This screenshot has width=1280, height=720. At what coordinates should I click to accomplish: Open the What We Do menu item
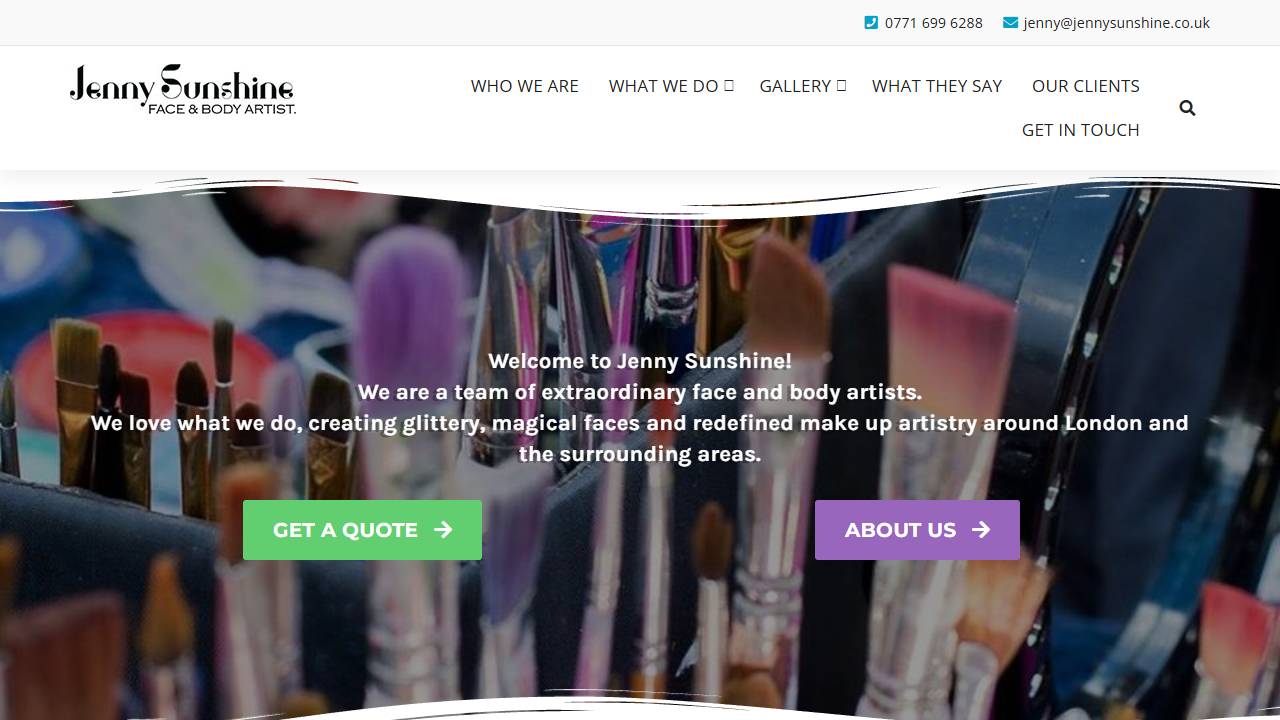click(x=664, y=86)
